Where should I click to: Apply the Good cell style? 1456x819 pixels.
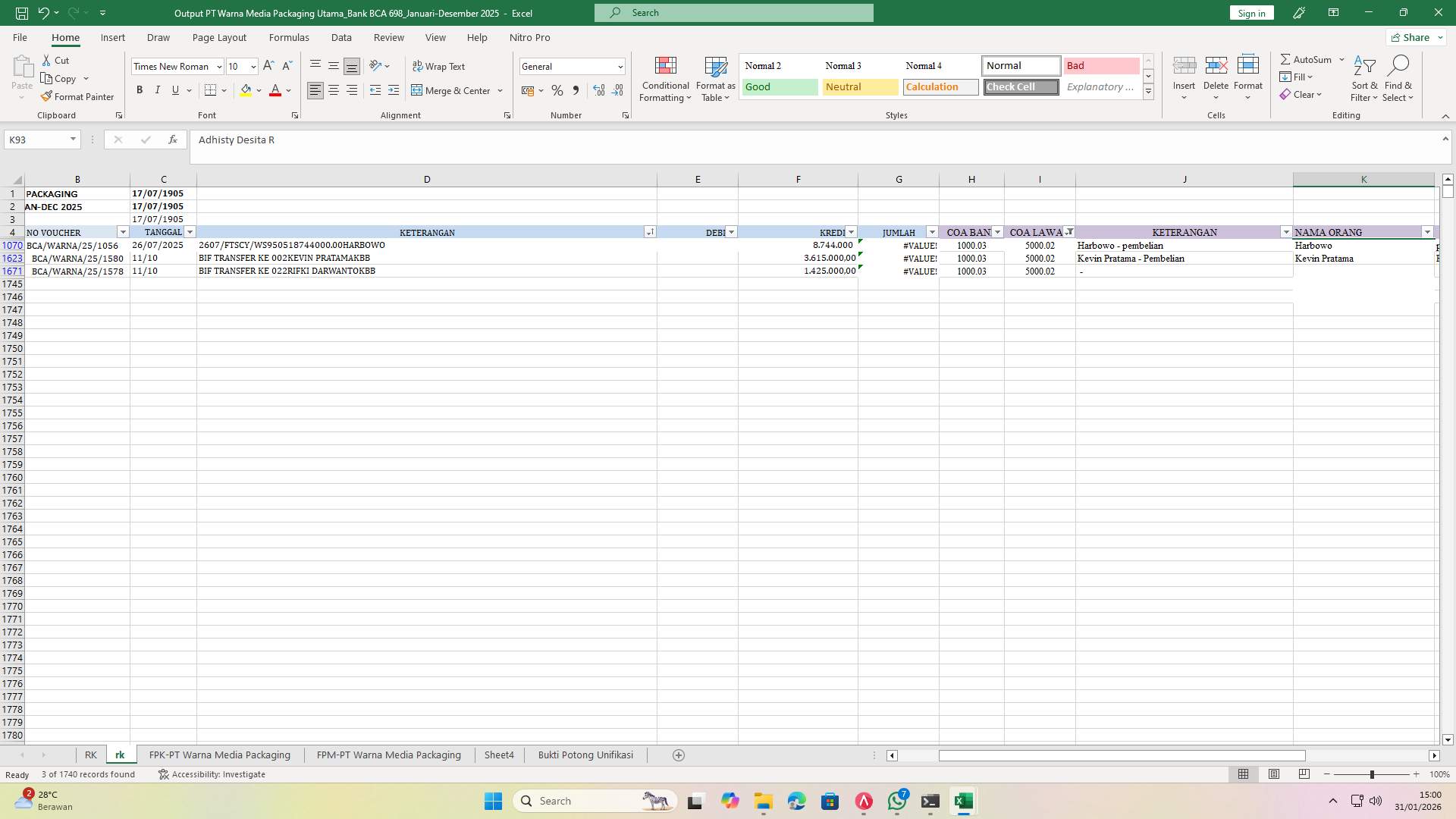pos(779,86)
